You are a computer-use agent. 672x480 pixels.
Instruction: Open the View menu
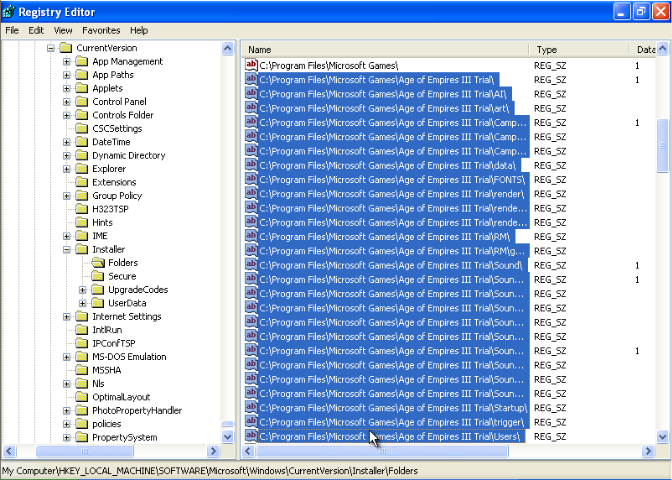tap(63, 30)
